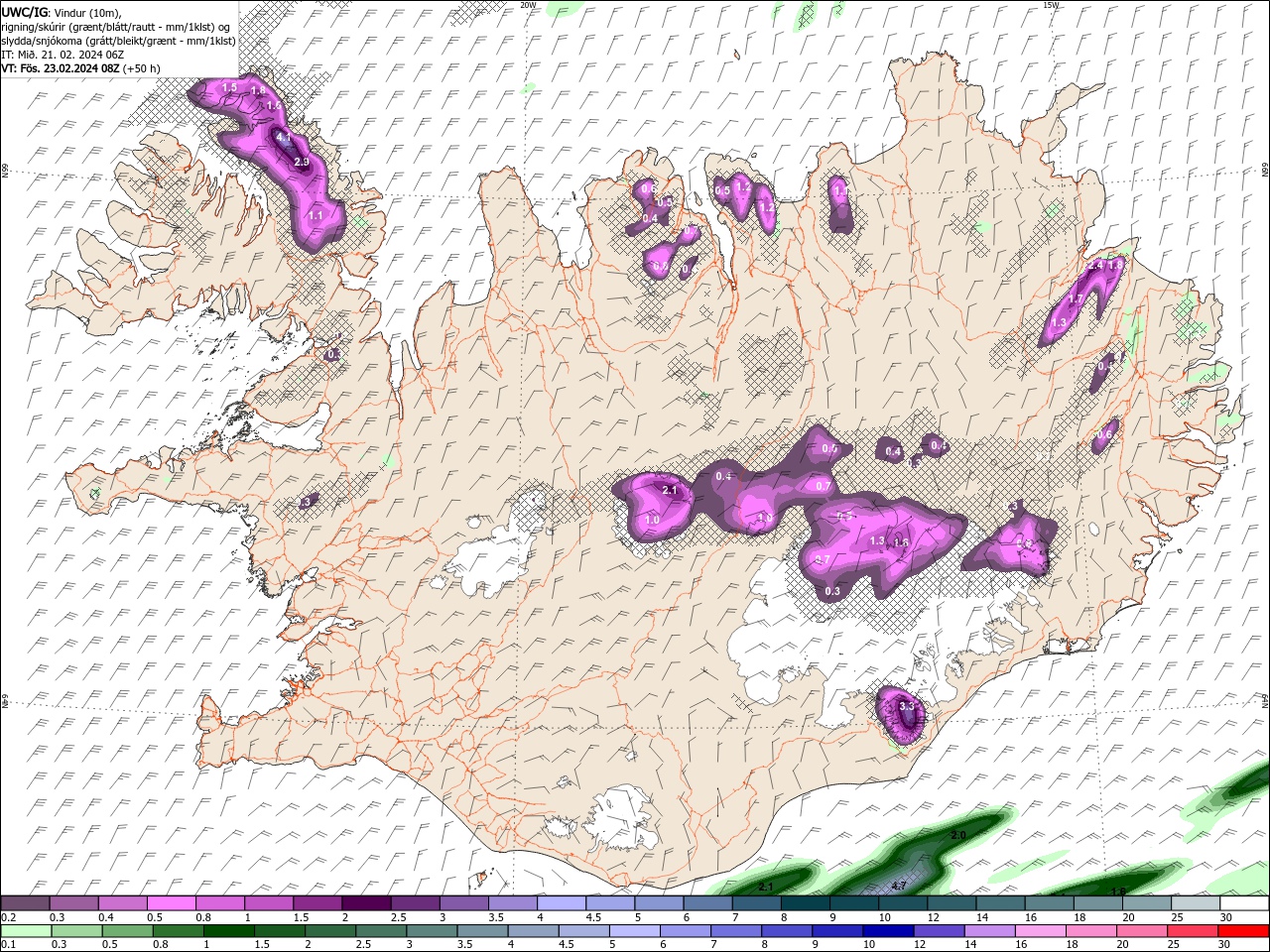
Task: Click the '20W' longitude label at the top
Action: (x=528, y=5)
